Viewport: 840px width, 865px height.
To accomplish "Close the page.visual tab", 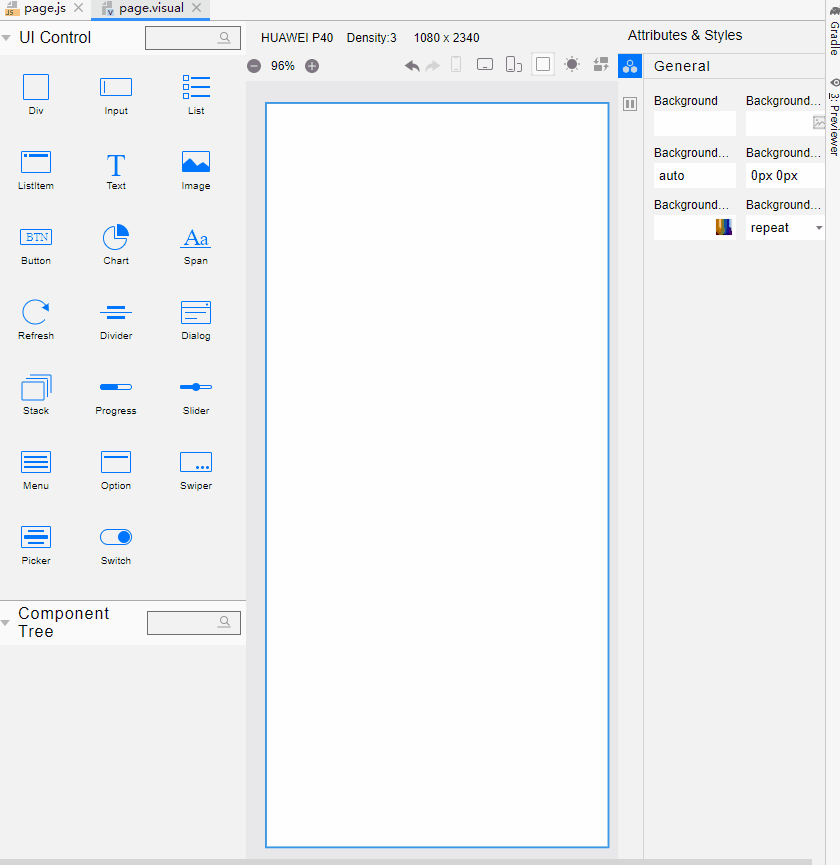I will [196, 8].
